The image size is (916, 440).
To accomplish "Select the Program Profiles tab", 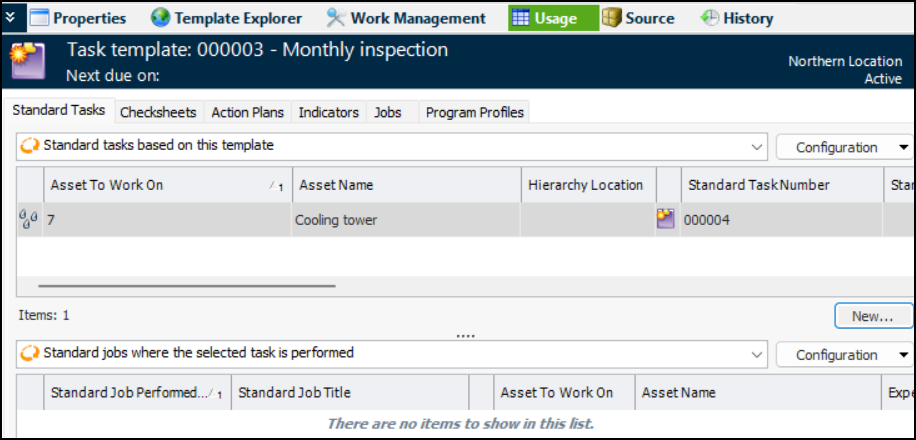I will point(474,113).
